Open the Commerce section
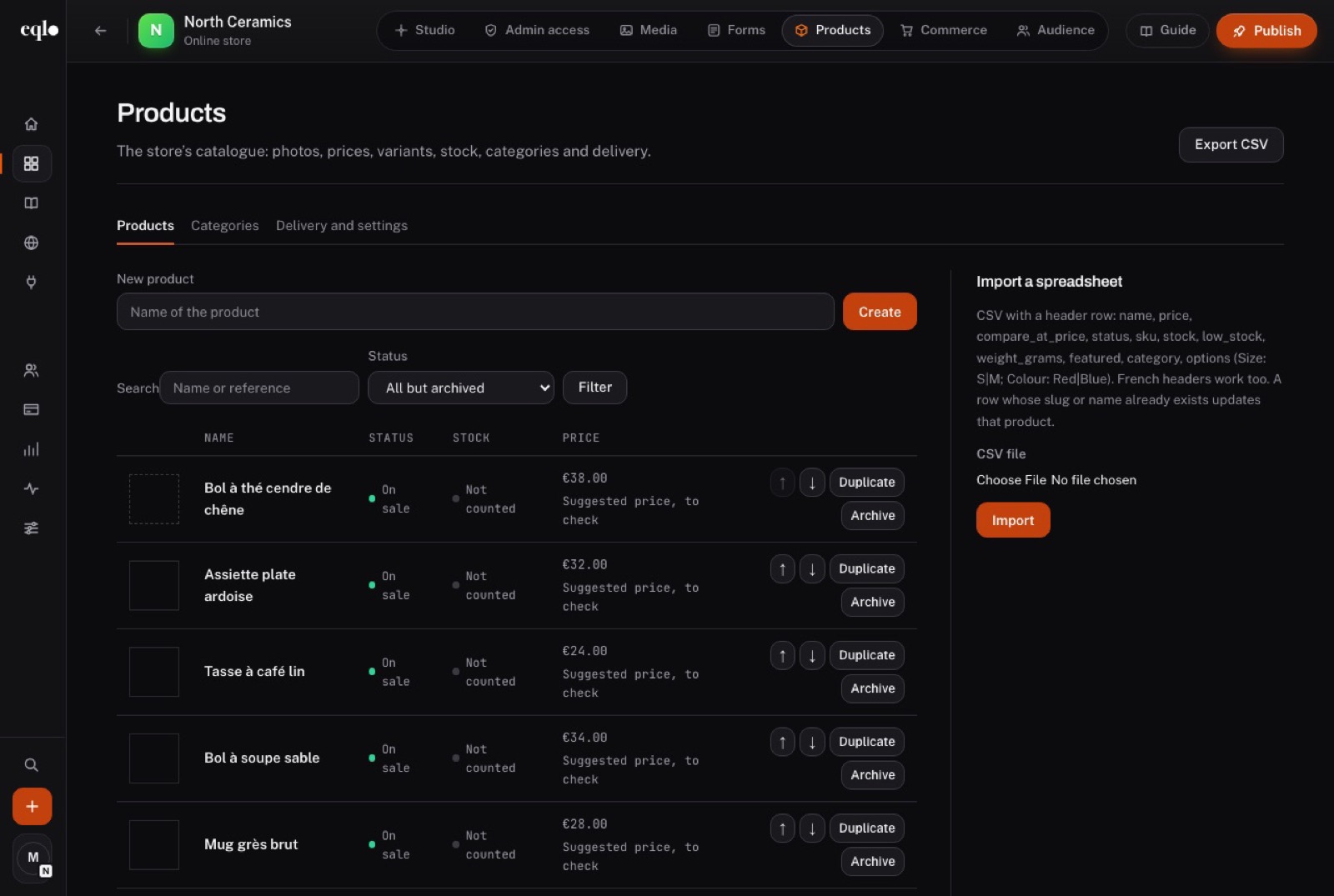This screenshot has height=896, width=1334. coord(944,31)
